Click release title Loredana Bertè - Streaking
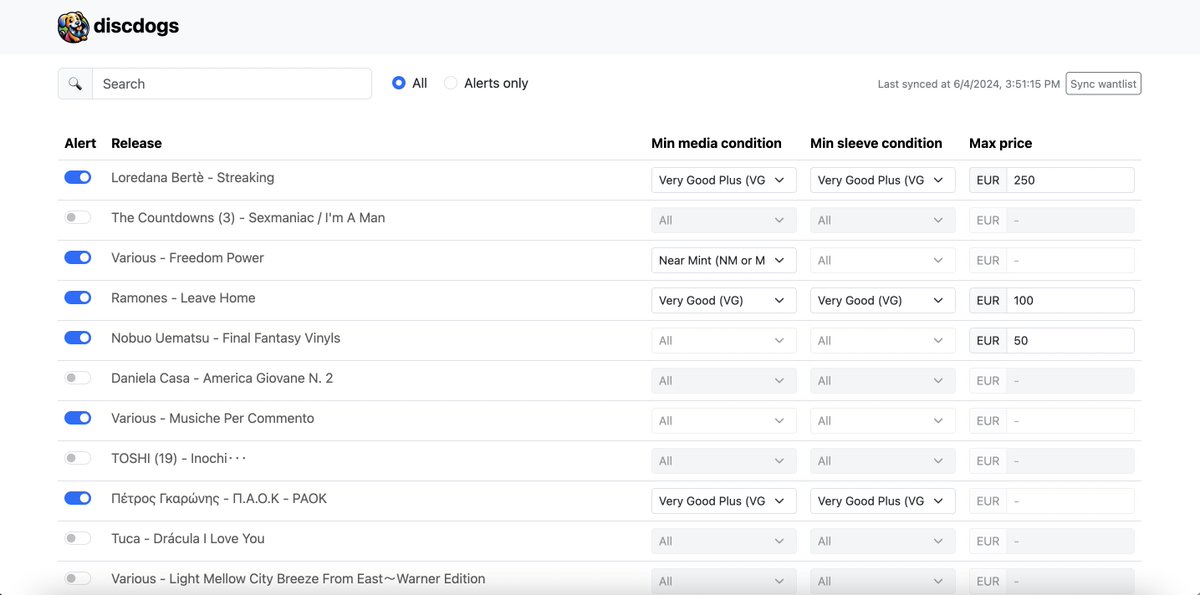 coord(192,177)
